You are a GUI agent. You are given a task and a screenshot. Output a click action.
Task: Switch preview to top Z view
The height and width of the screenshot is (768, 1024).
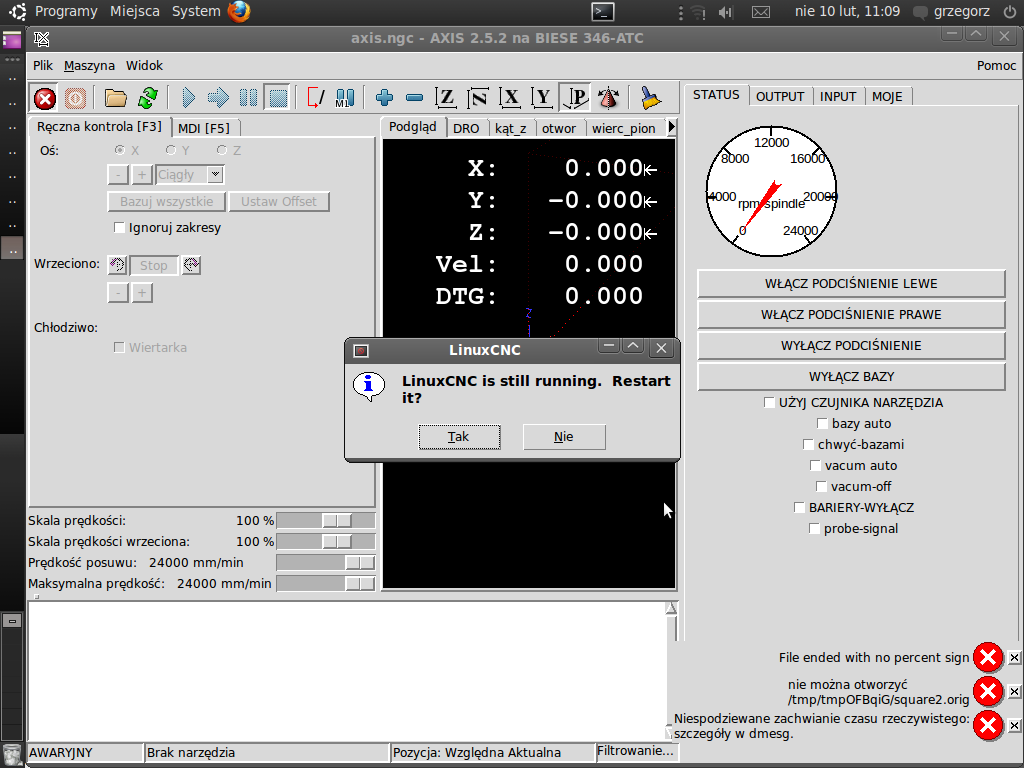pyautogui.click(x=446, y=98)
